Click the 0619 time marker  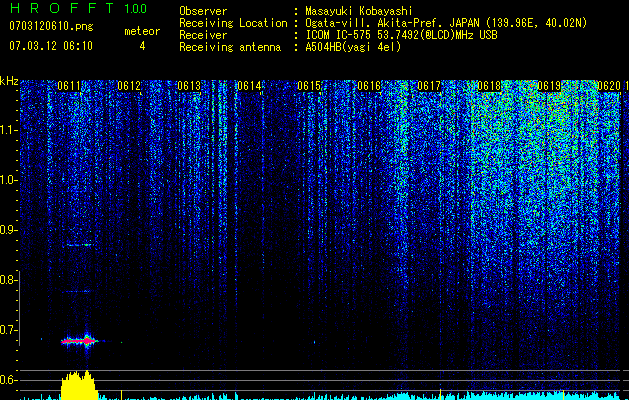pos(549,86)
